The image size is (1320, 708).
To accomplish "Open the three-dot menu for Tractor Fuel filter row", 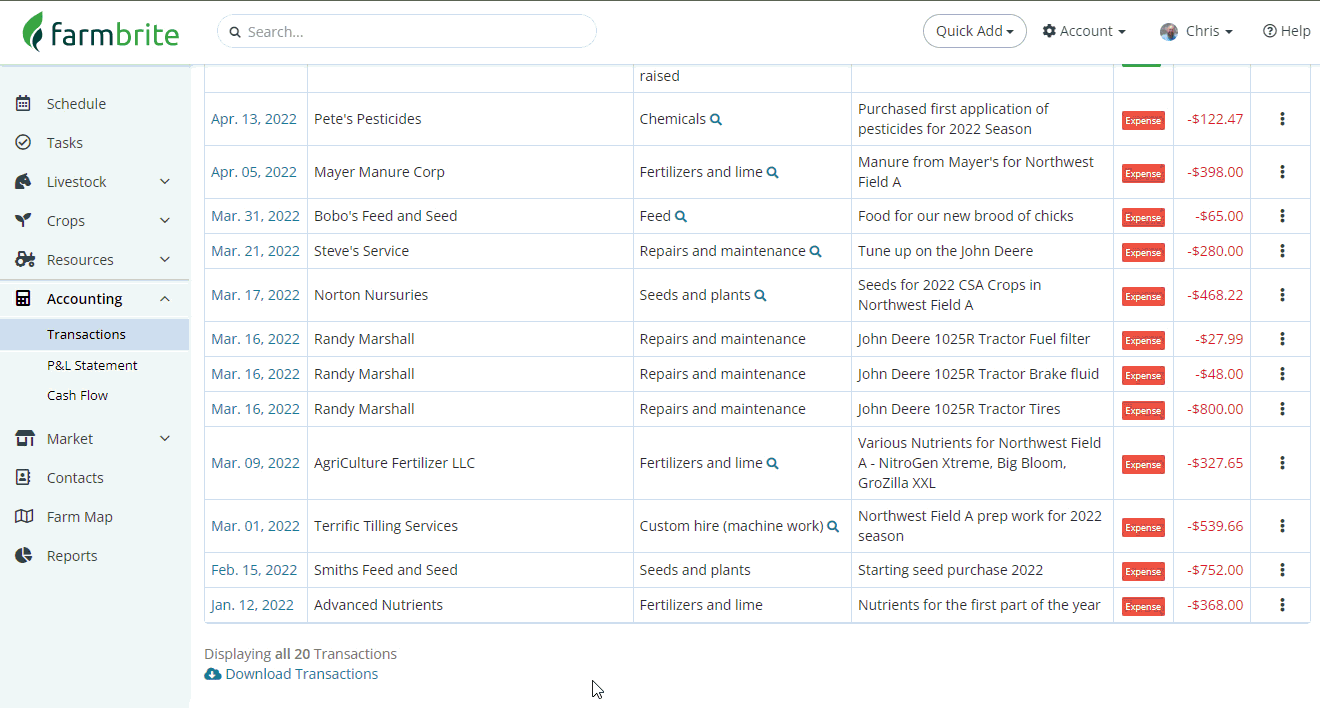I will pyautogui.click(x=1282, y=339).
